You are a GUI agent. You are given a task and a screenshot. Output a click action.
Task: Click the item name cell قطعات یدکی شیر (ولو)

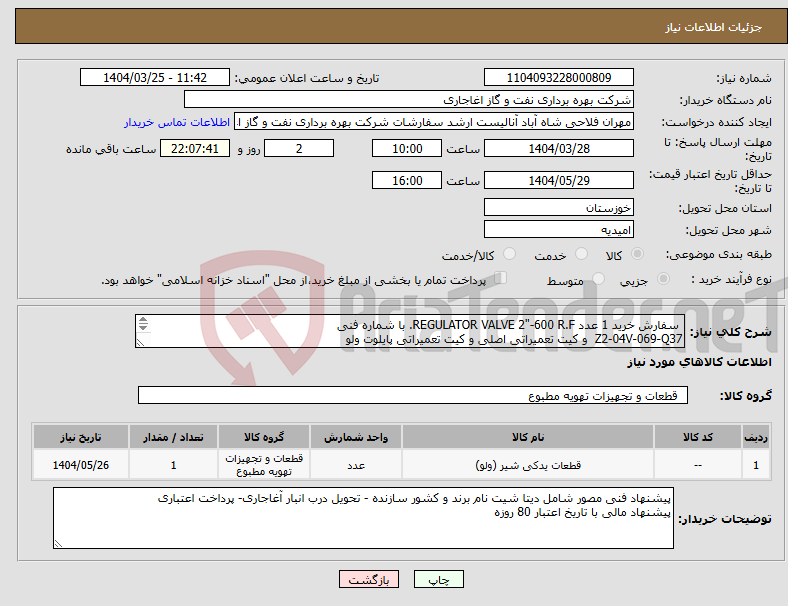528,465
